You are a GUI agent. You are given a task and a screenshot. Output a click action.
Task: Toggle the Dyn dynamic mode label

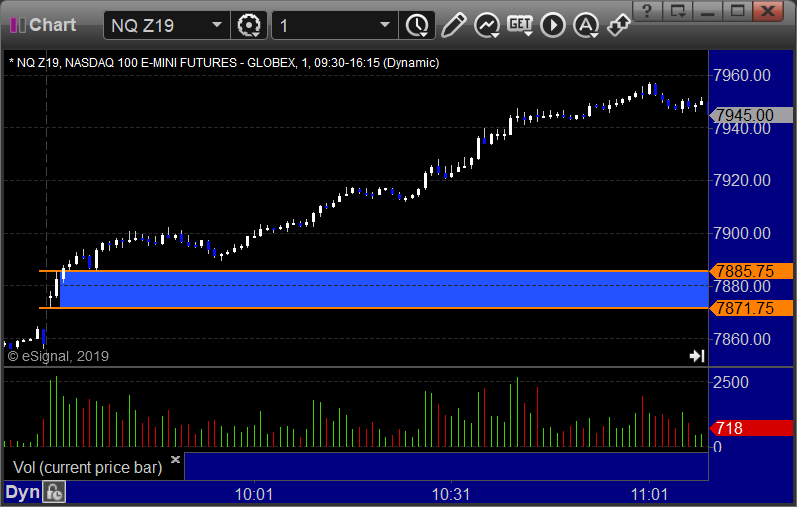coord(22,492)
